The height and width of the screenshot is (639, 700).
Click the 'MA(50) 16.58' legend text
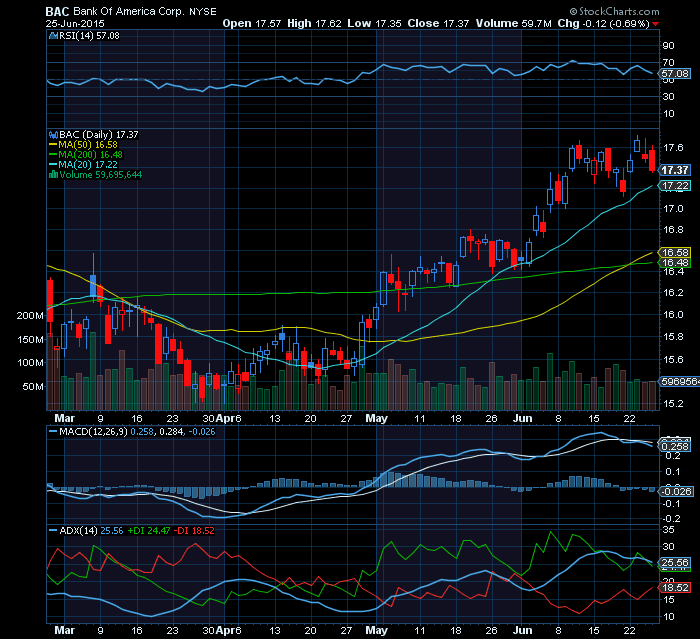pos(88,145)
